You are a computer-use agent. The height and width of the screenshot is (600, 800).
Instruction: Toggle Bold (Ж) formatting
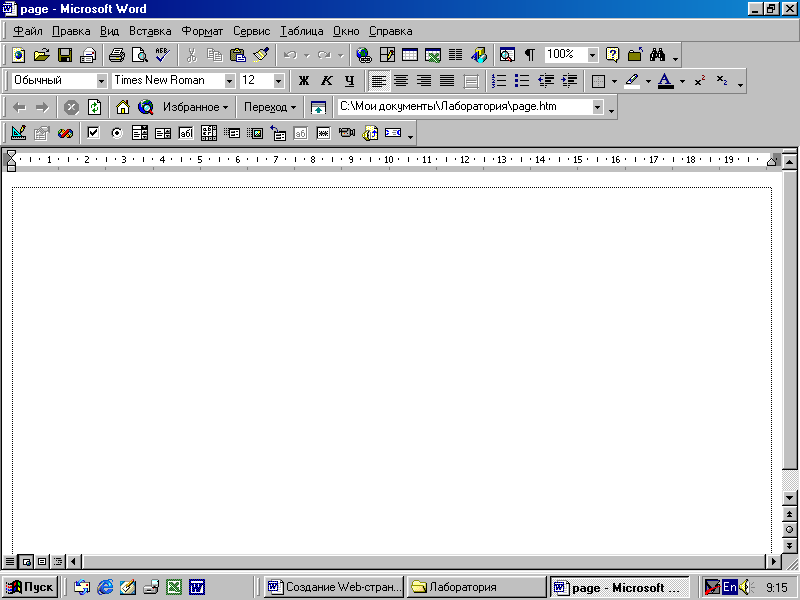[x=304, y=81]
